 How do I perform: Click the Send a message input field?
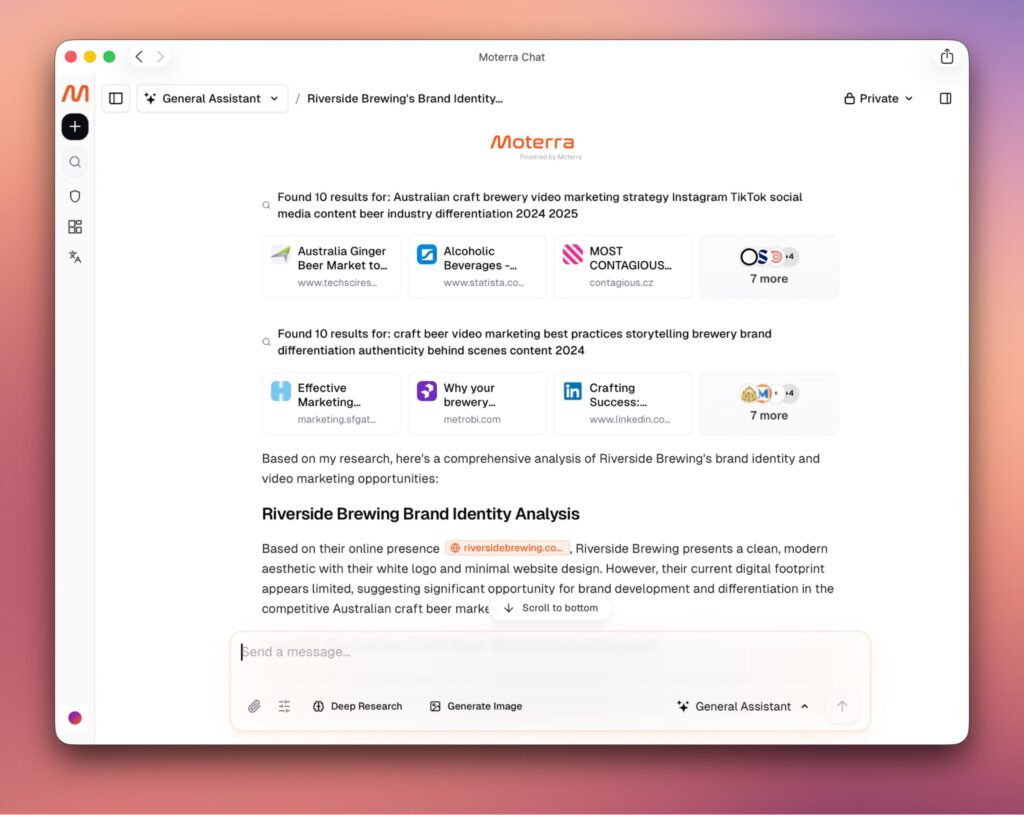550,652
